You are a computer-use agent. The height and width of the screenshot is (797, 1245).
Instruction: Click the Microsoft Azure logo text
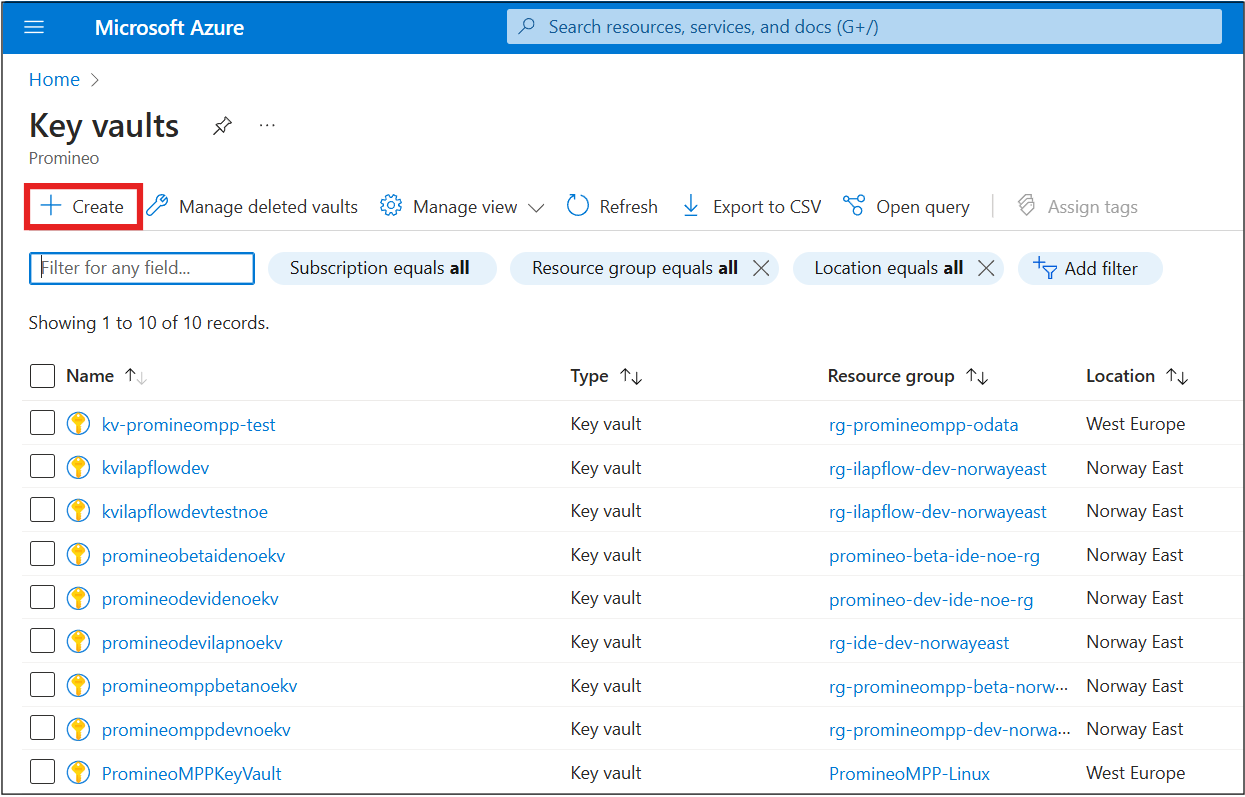coord(169,27)
